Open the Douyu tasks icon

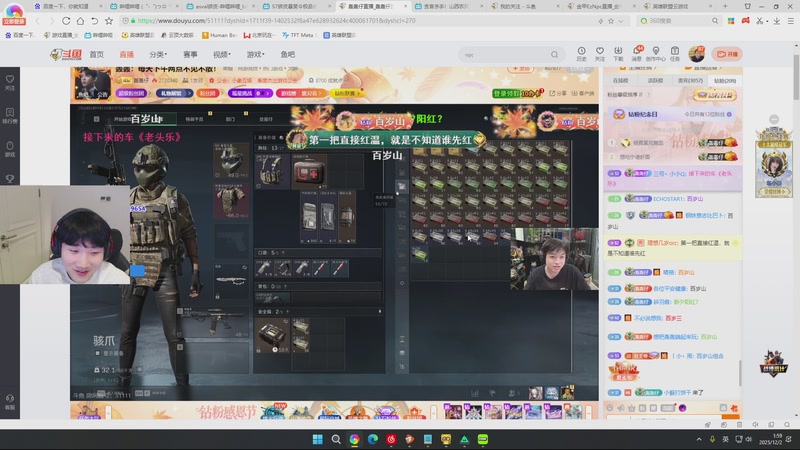pyautogui.click(x=674, y=54)
